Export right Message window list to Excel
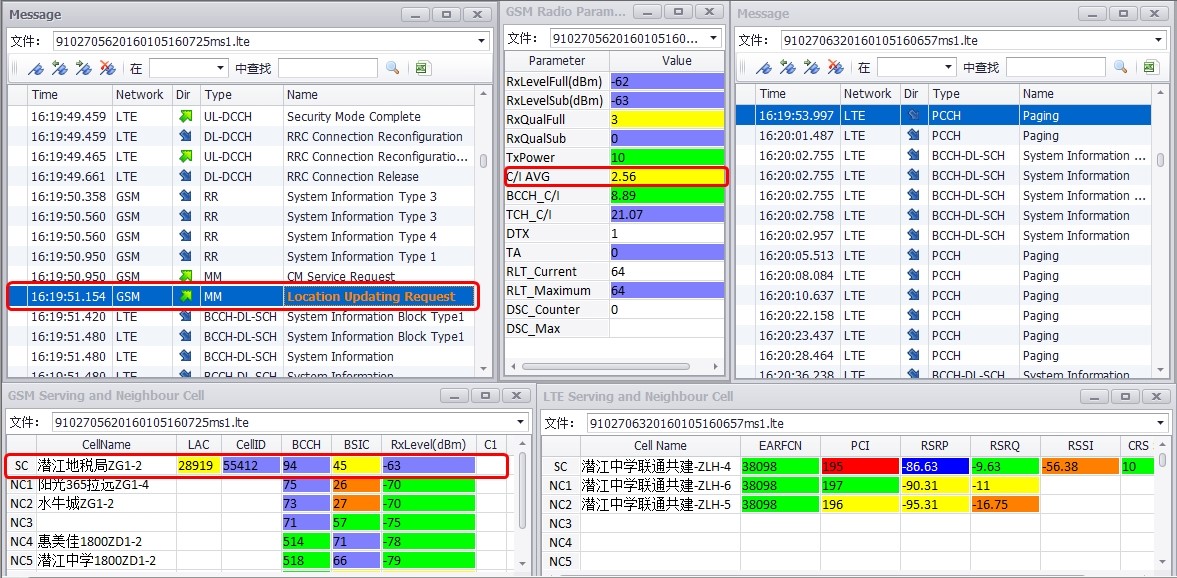Viewport: 1177px width, 578px height. [1150, 68]
